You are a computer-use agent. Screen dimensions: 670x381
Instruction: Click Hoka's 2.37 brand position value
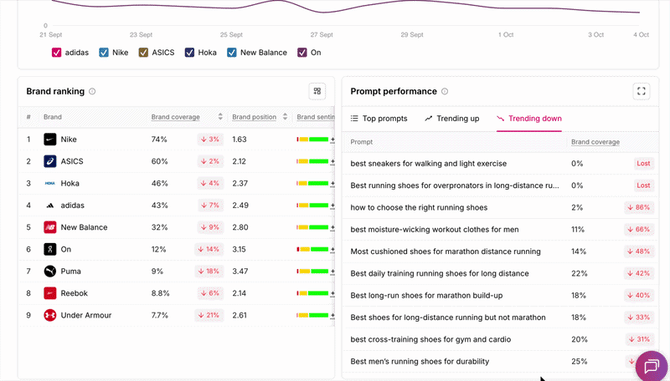[x=240, y=183]
